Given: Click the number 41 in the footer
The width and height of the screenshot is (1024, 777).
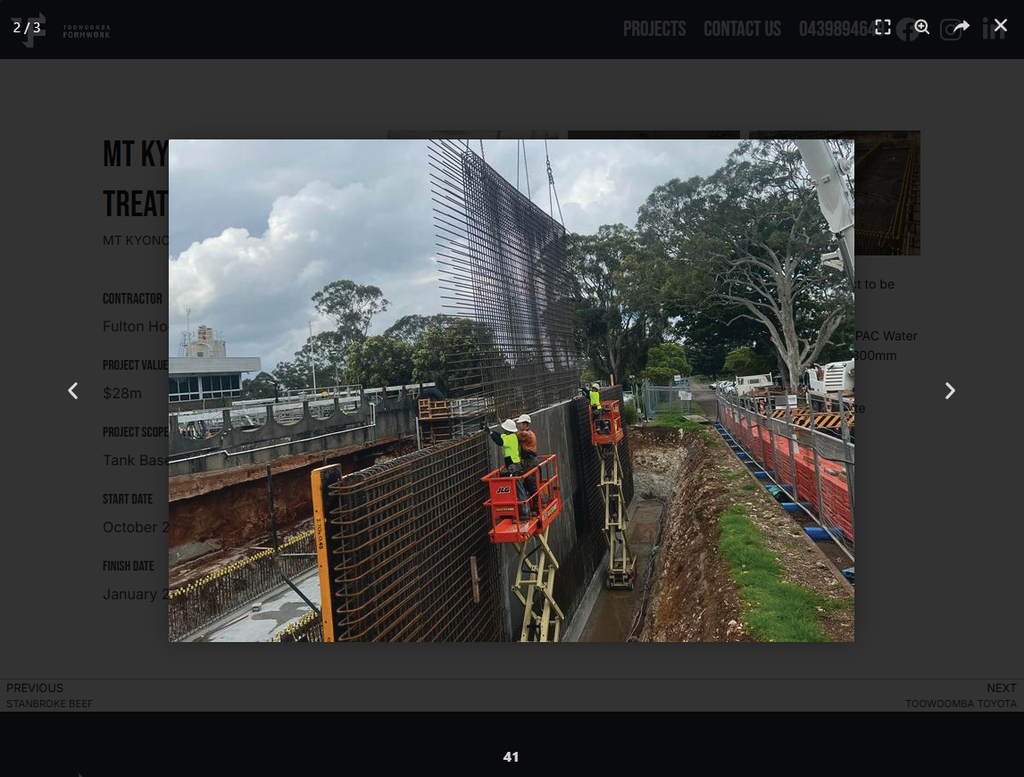Looking at the screenshot, I should click(x=511, y=757).
